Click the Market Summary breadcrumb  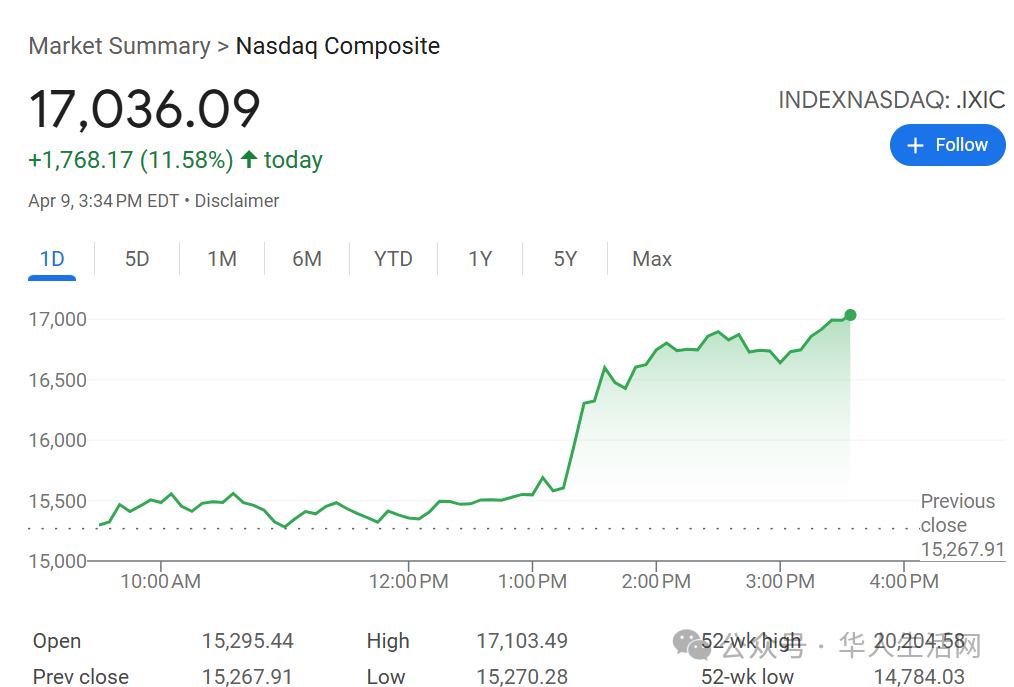point(120,46)
